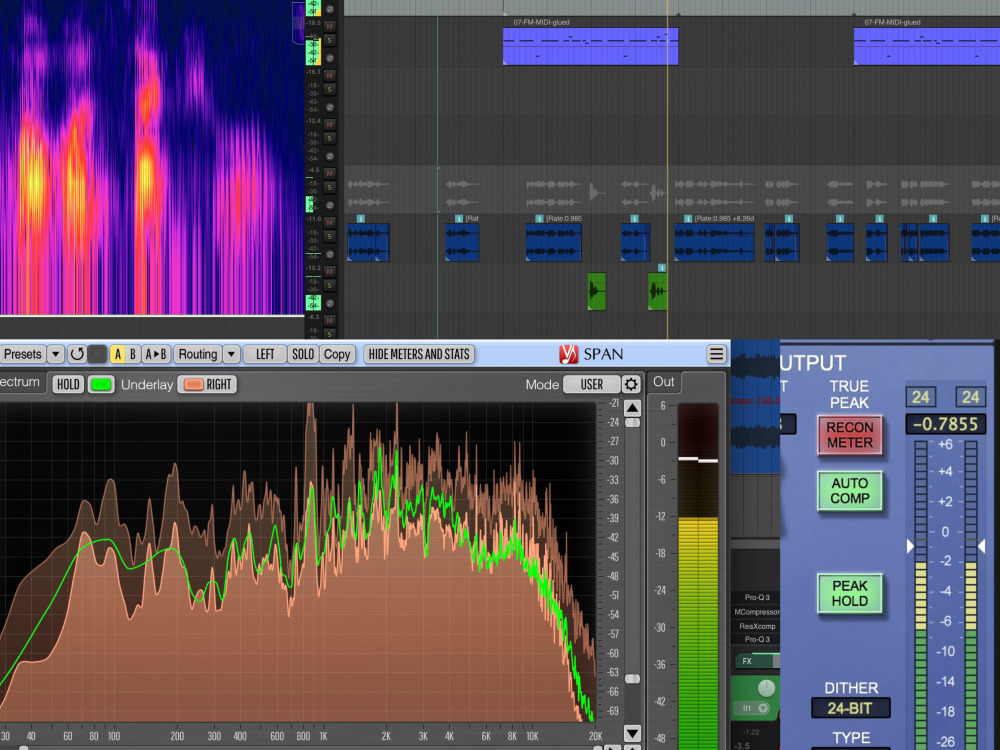Open SPAN mode settings gear icon
This screenshot has height=750, width=1000.
[631, 384]
